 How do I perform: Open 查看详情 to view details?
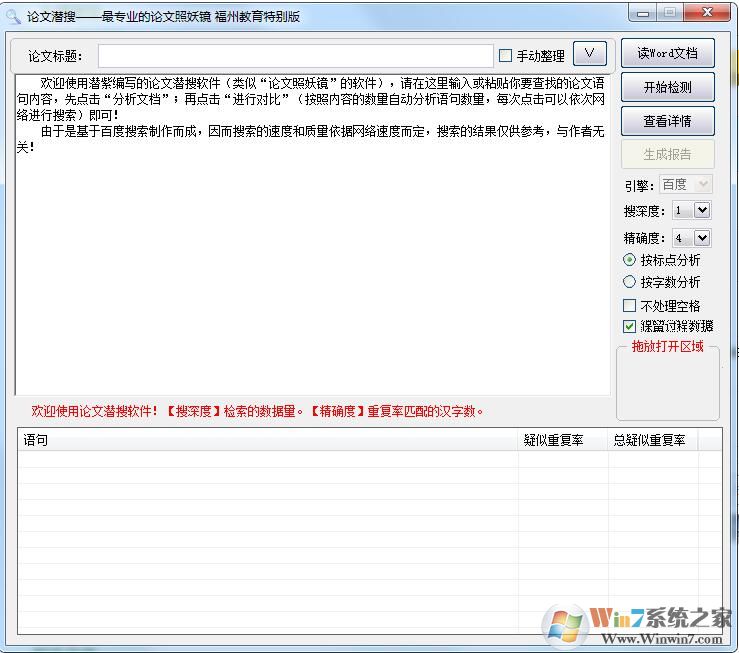click(667, 121)
